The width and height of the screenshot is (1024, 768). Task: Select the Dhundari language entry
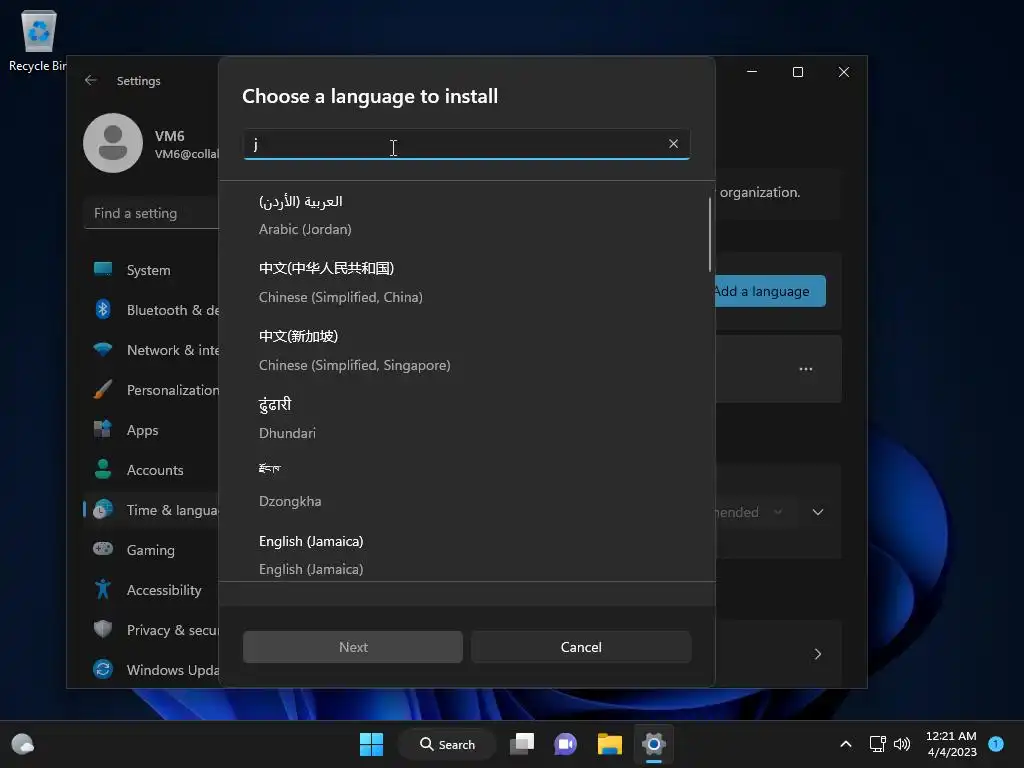(466, 419)
